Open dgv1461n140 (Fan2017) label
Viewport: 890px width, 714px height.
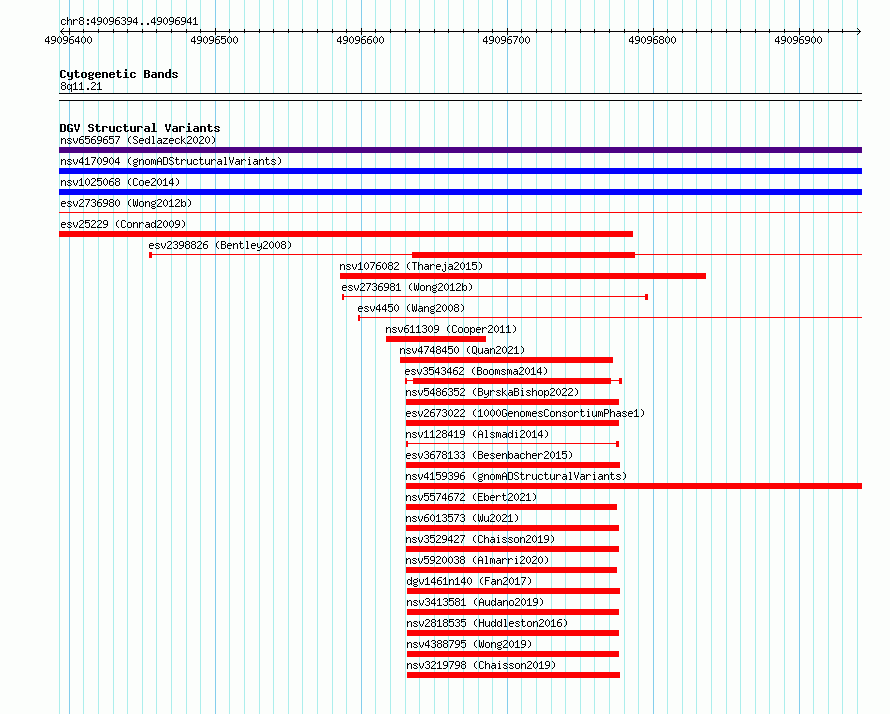469,581
